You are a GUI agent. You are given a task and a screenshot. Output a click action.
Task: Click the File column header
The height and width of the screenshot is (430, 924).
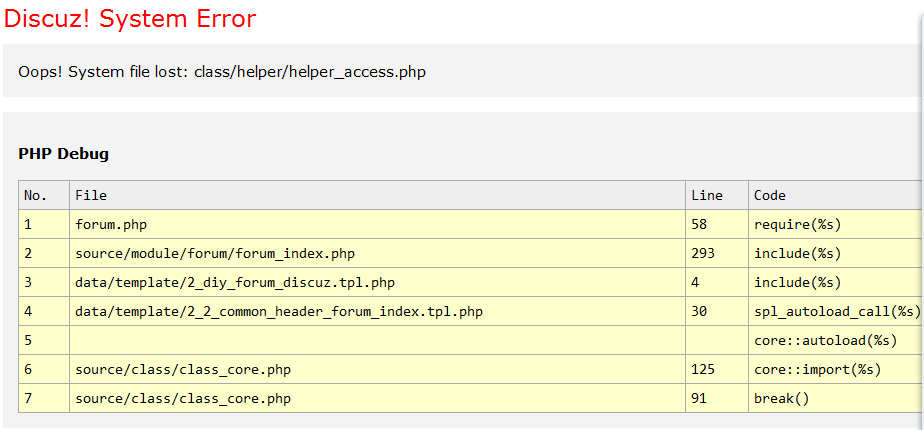[x=377, y=195]
